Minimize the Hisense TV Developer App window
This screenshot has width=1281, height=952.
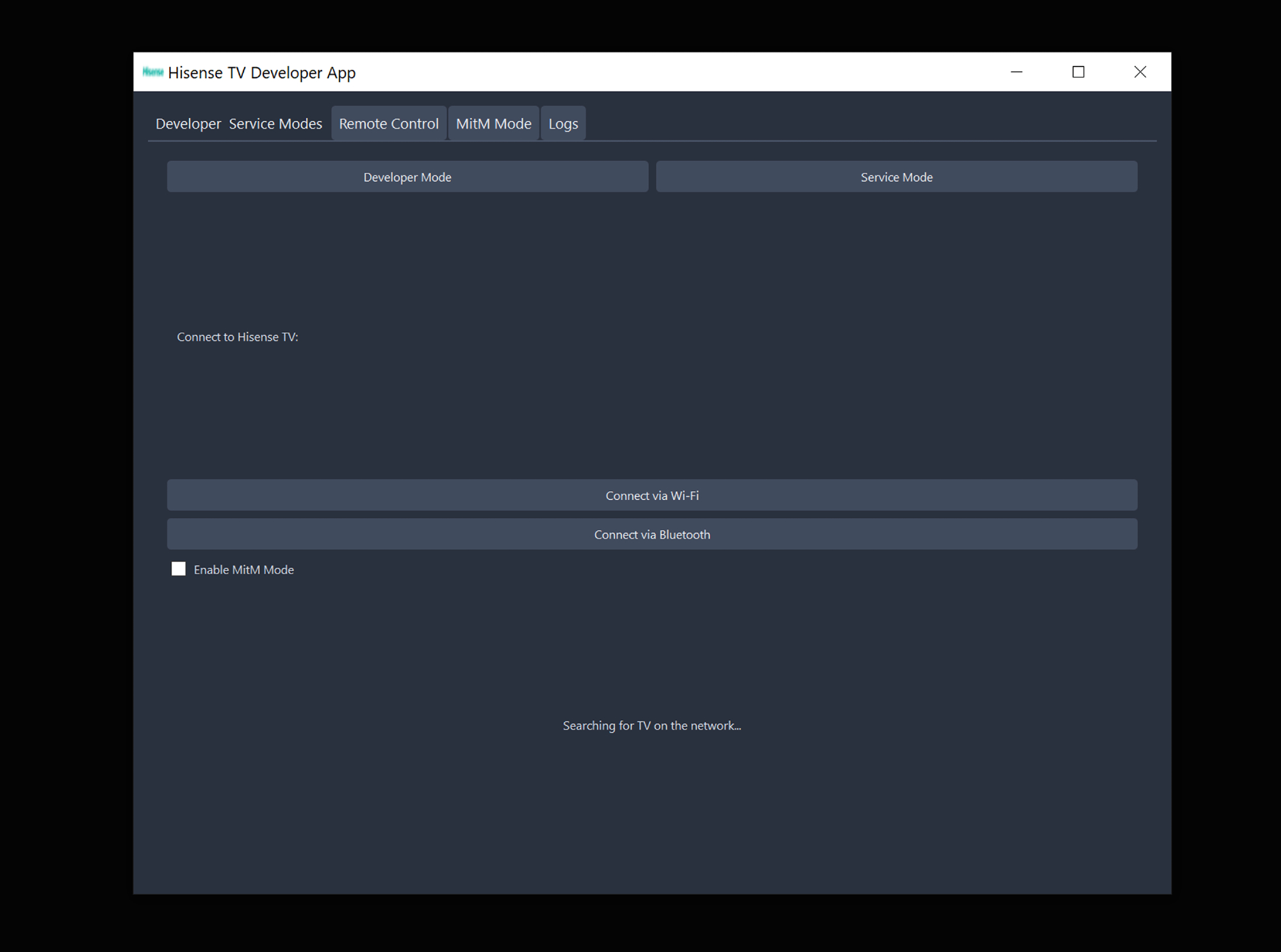[x=1016, y=72]
